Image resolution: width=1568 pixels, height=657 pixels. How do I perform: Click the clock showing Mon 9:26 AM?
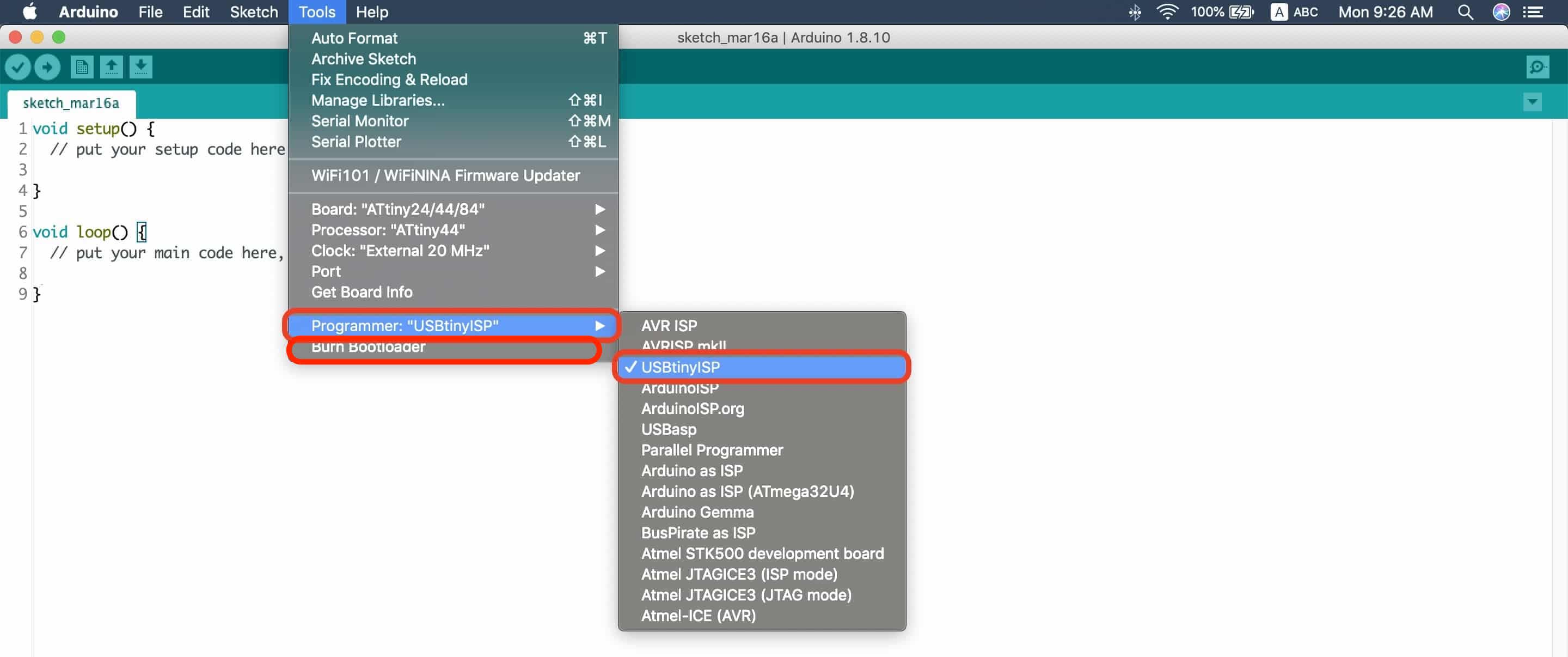click(1386, 12)
